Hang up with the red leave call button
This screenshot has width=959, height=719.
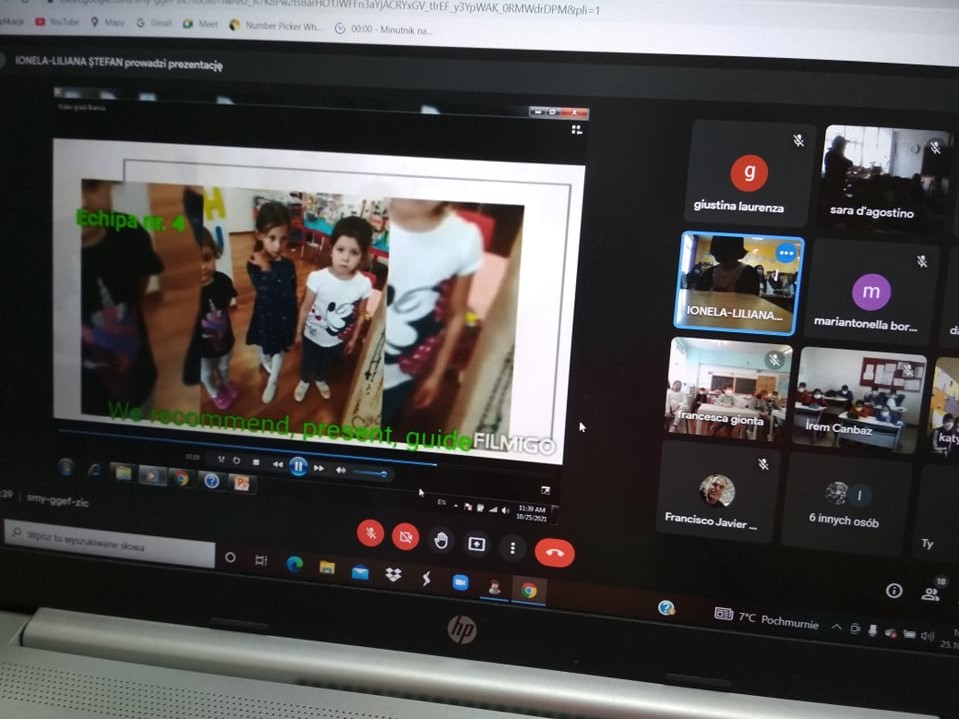554,552
